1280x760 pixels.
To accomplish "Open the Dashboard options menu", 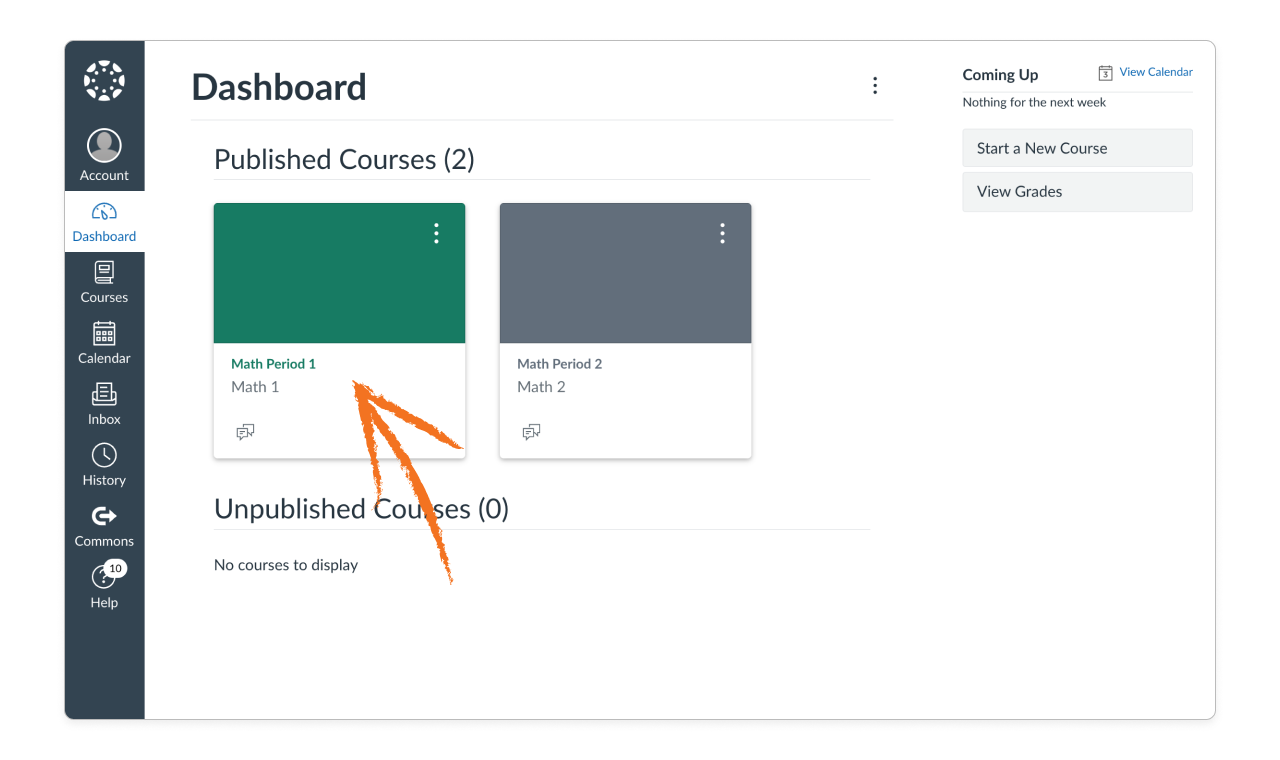I will click(x=875, y=86).
